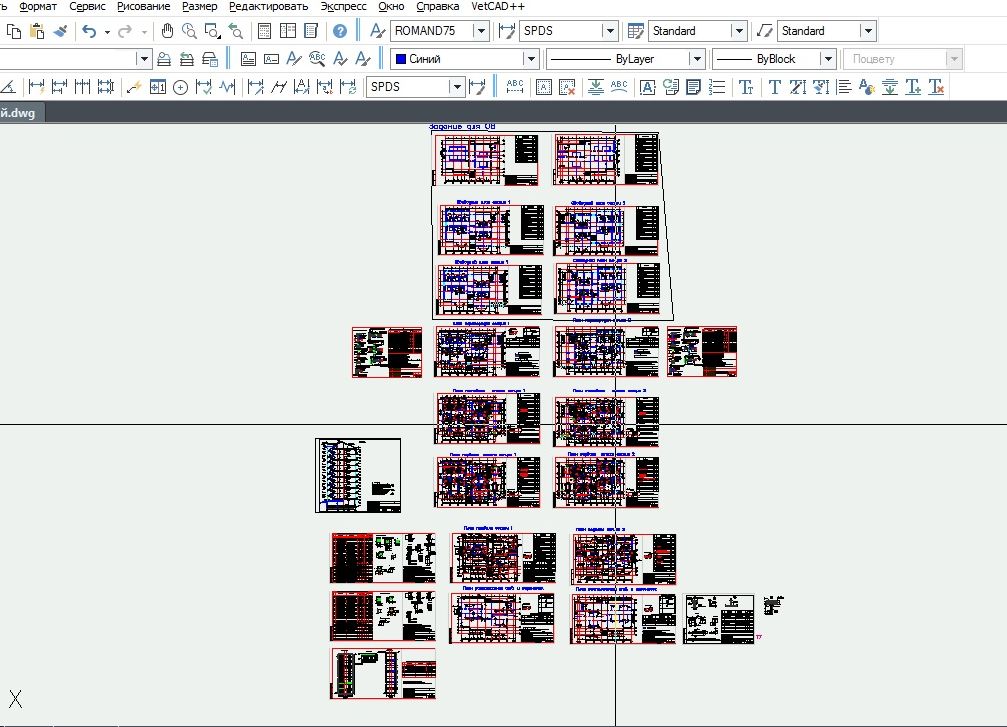
Task: Open the SPDS dropdown in the dimension toolbar
Action: pos(456,87)
